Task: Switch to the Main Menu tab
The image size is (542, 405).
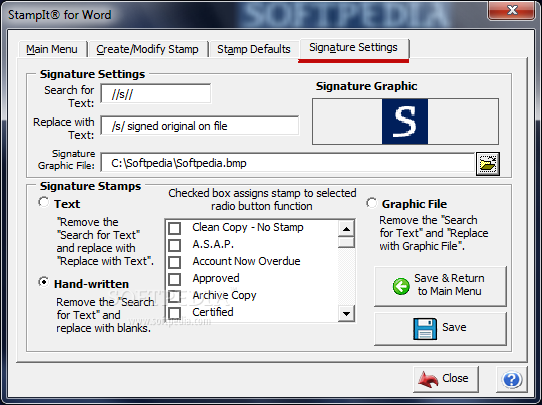Action: [52, 49]
